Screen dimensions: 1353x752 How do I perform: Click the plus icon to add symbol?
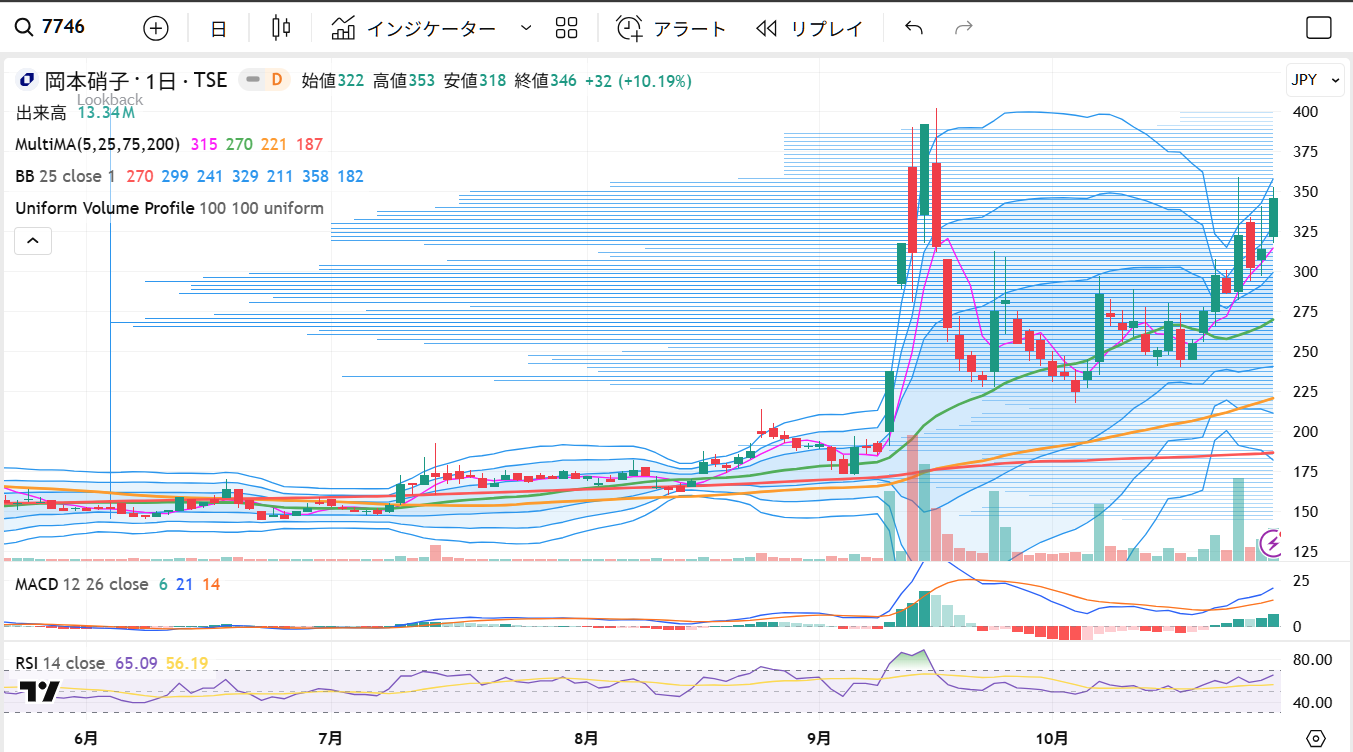pos(156,28)
